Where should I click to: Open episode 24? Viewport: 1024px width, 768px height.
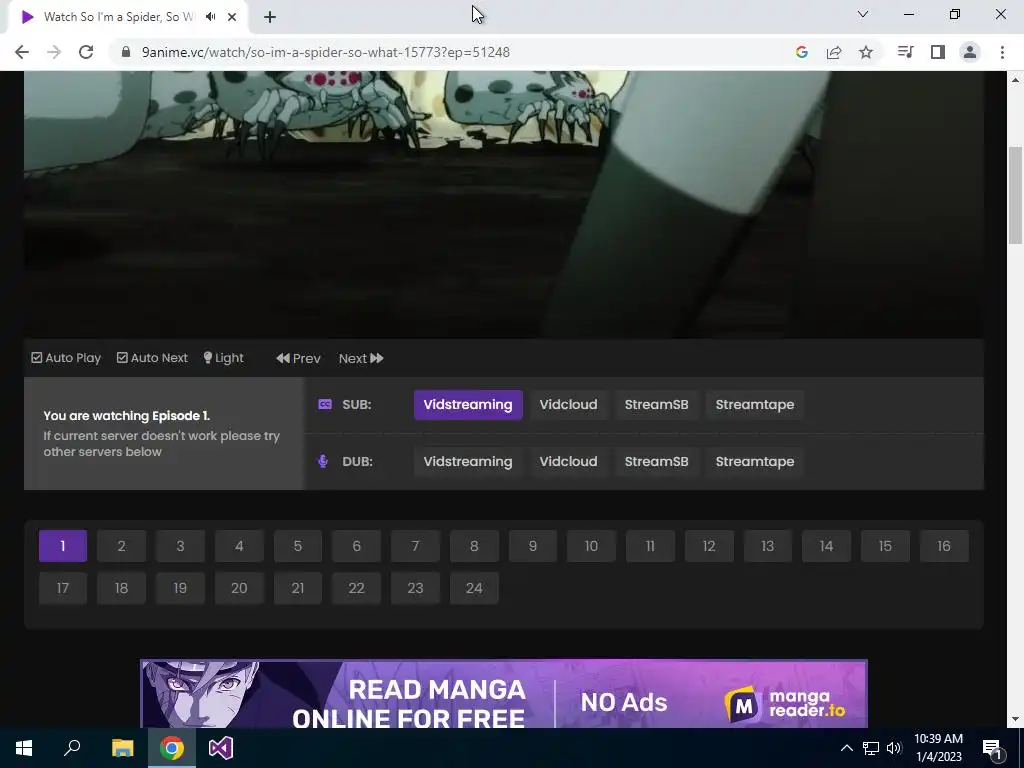[x=474, y=588]
